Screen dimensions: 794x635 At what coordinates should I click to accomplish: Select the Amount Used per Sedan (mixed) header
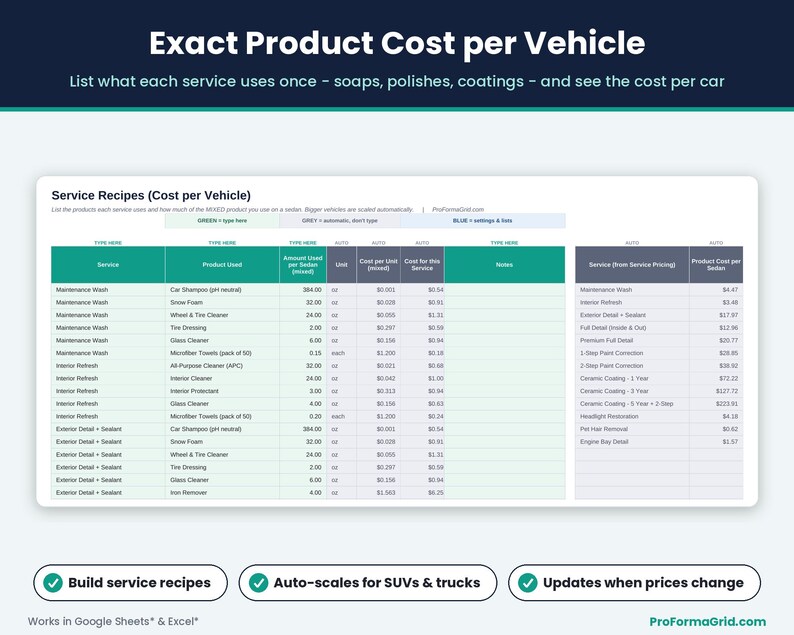(303, 265)
